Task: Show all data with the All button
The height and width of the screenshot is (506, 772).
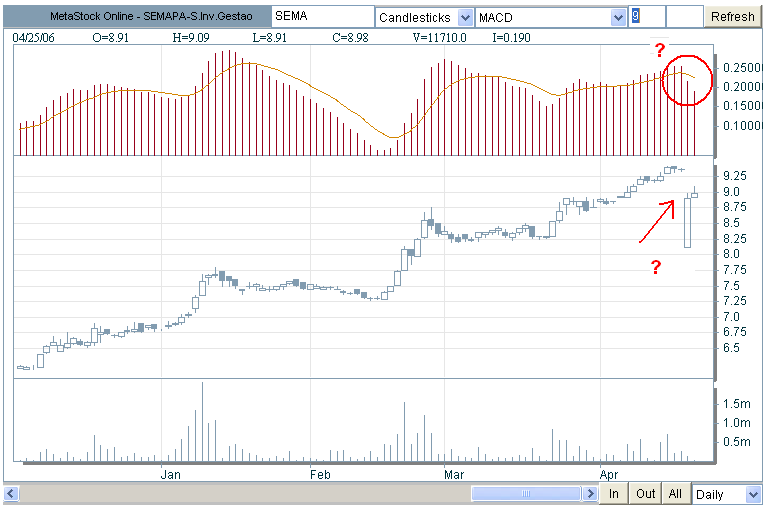Action: (676, 494)
